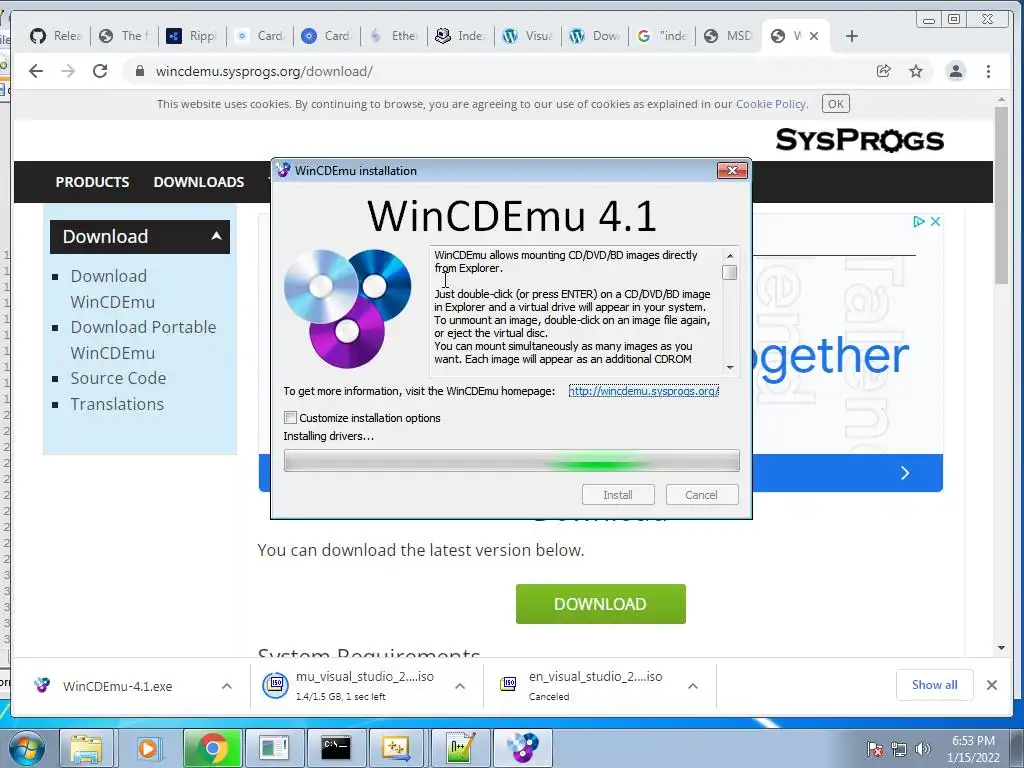1024x768 pixels.
Task: Close the advertisement with its X
Action: (935, 221)
